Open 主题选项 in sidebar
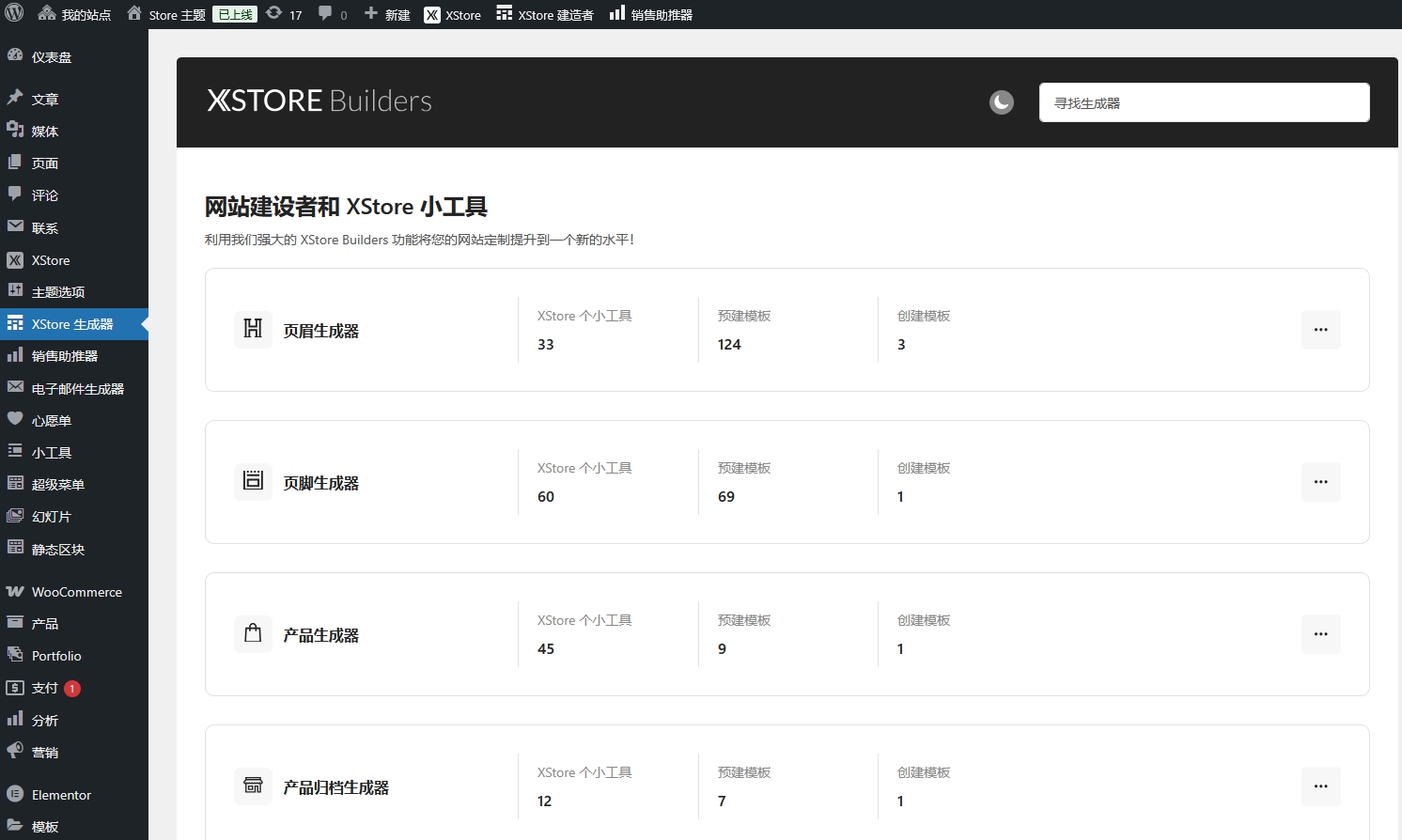 pyautogui.click(x=74, y=292)
